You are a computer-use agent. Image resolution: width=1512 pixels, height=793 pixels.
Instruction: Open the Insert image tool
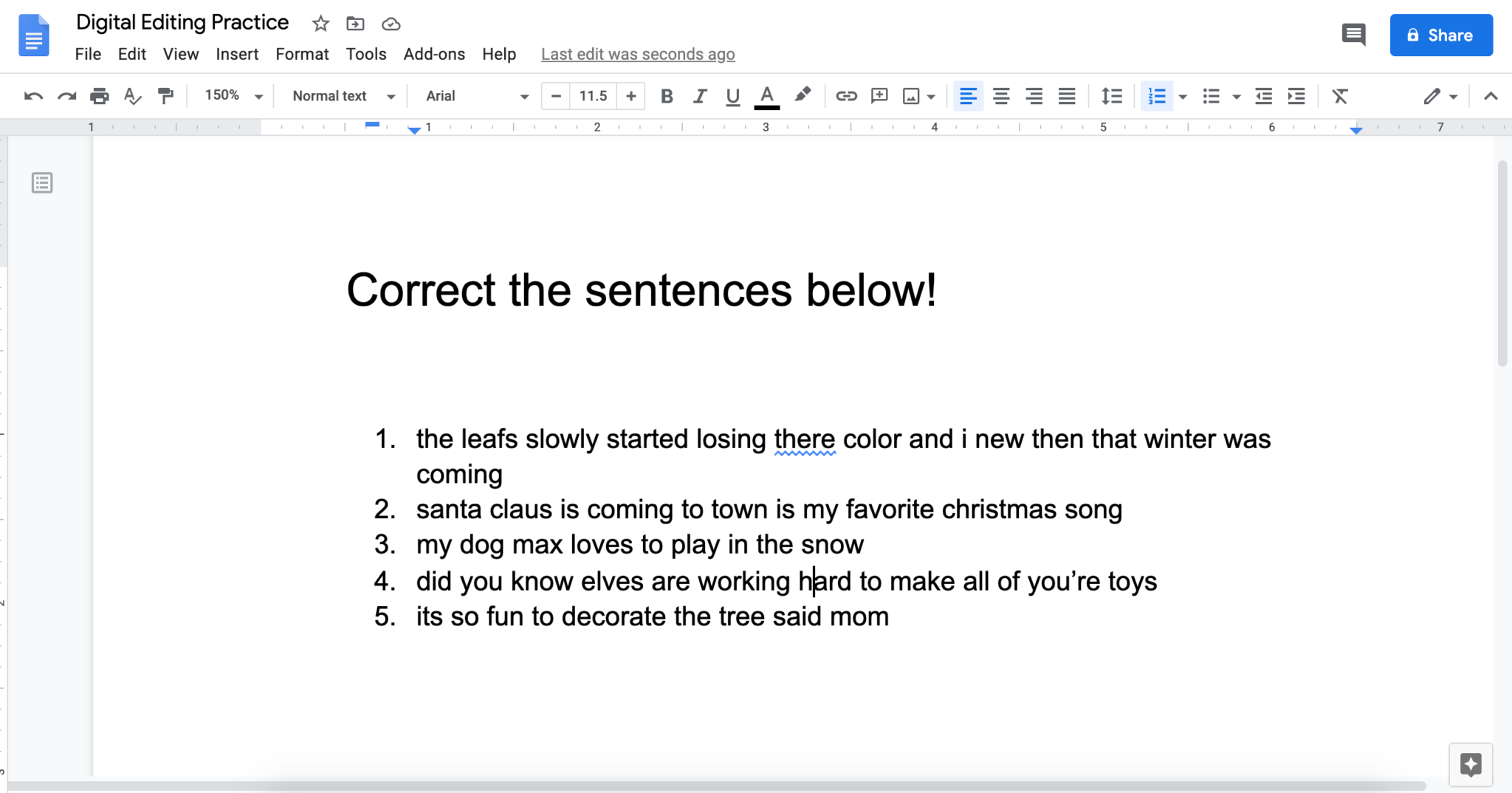click(x=913, y=95)
